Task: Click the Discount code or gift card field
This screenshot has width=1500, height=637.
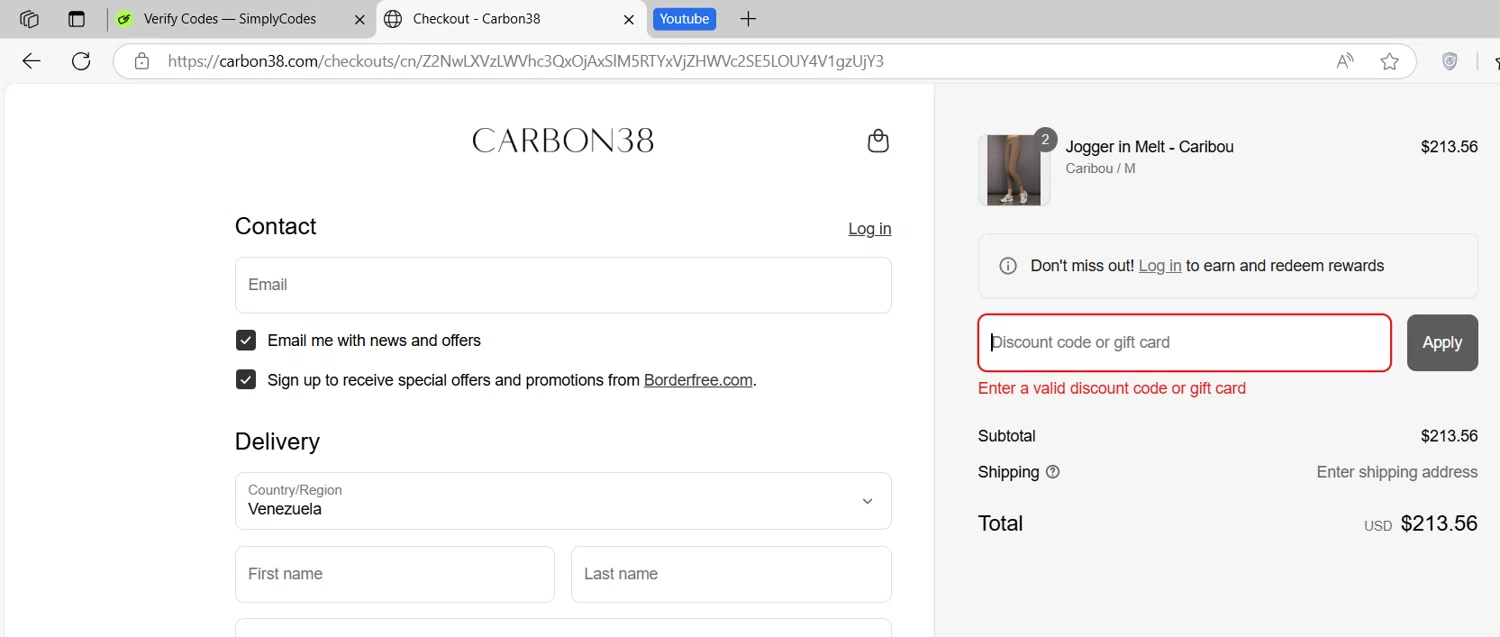Action: coord(1184,343)
